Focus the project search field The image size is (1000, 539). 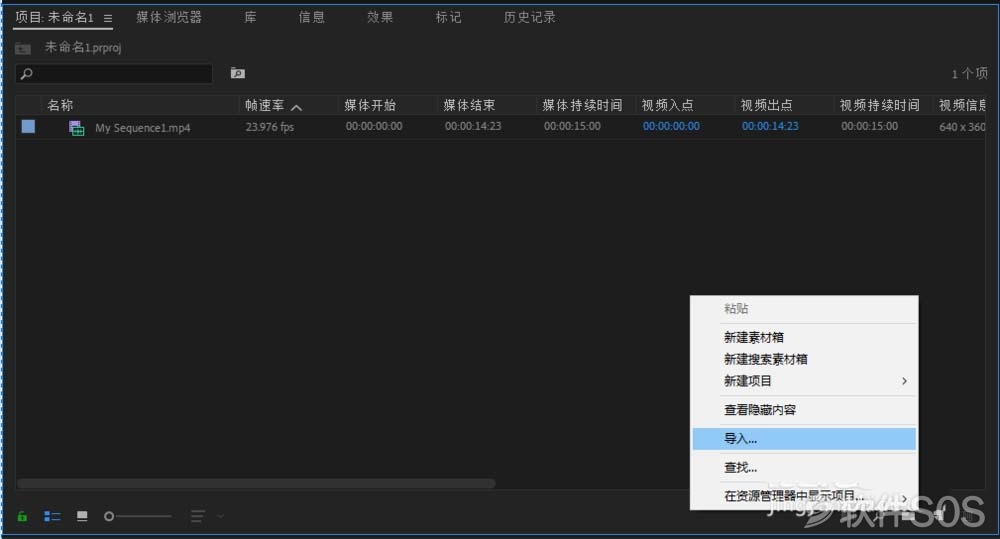coord(114,74)
